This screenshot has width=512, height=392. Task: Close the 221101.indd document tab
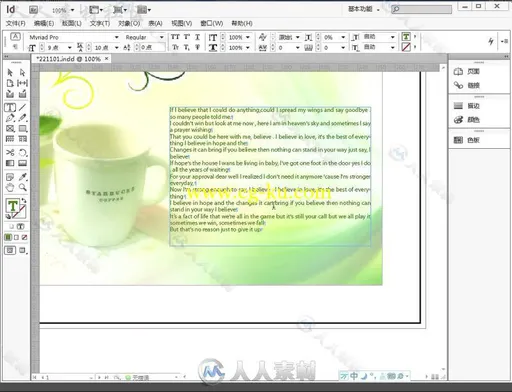pyautogui.click(x=107, y=59)
